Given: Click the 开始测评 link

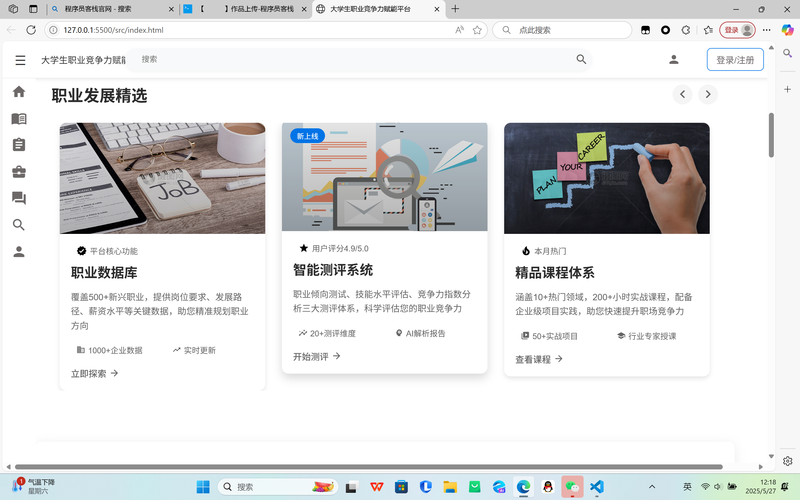Looking at the screenshot, I should pyautogui.click(x=316, y=357).
